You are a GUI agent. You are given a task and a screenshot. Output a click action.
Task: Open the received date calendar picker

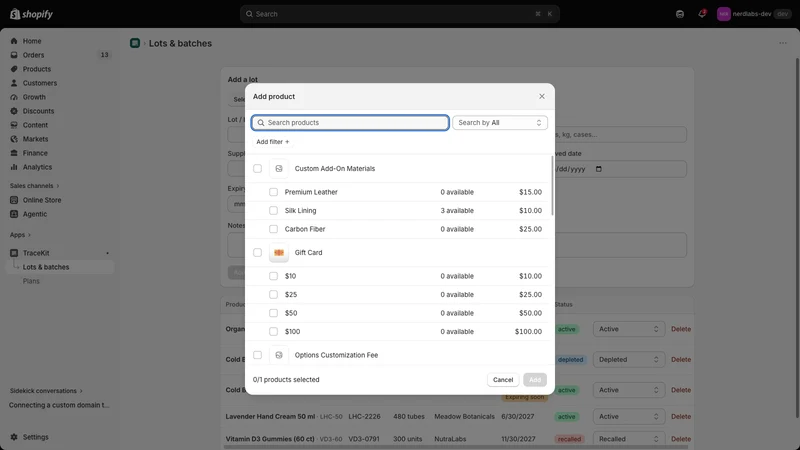pyautogui.click(x=599, y=169)
